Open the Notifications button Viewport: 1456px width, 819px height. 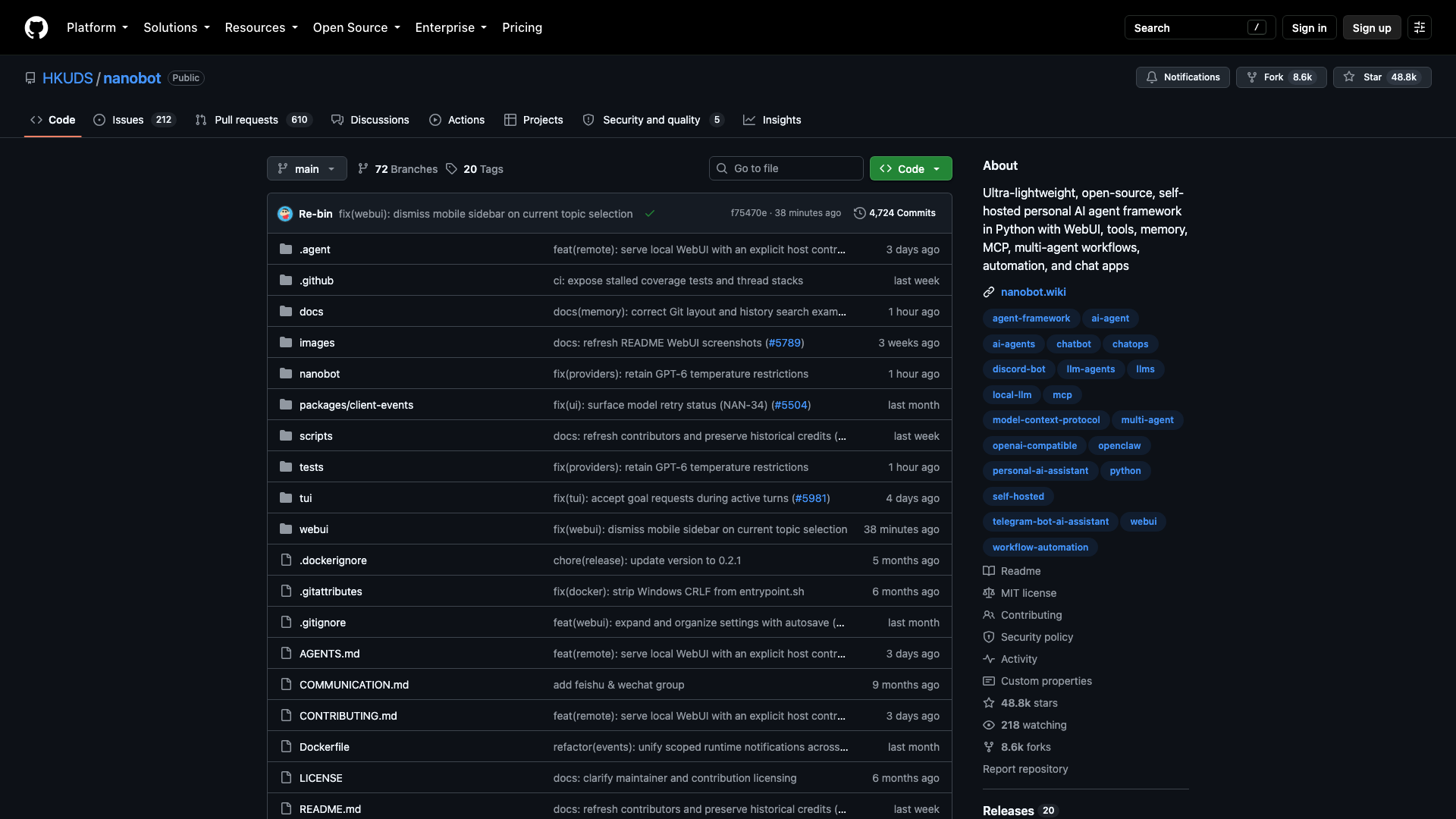click(1182, 77)
